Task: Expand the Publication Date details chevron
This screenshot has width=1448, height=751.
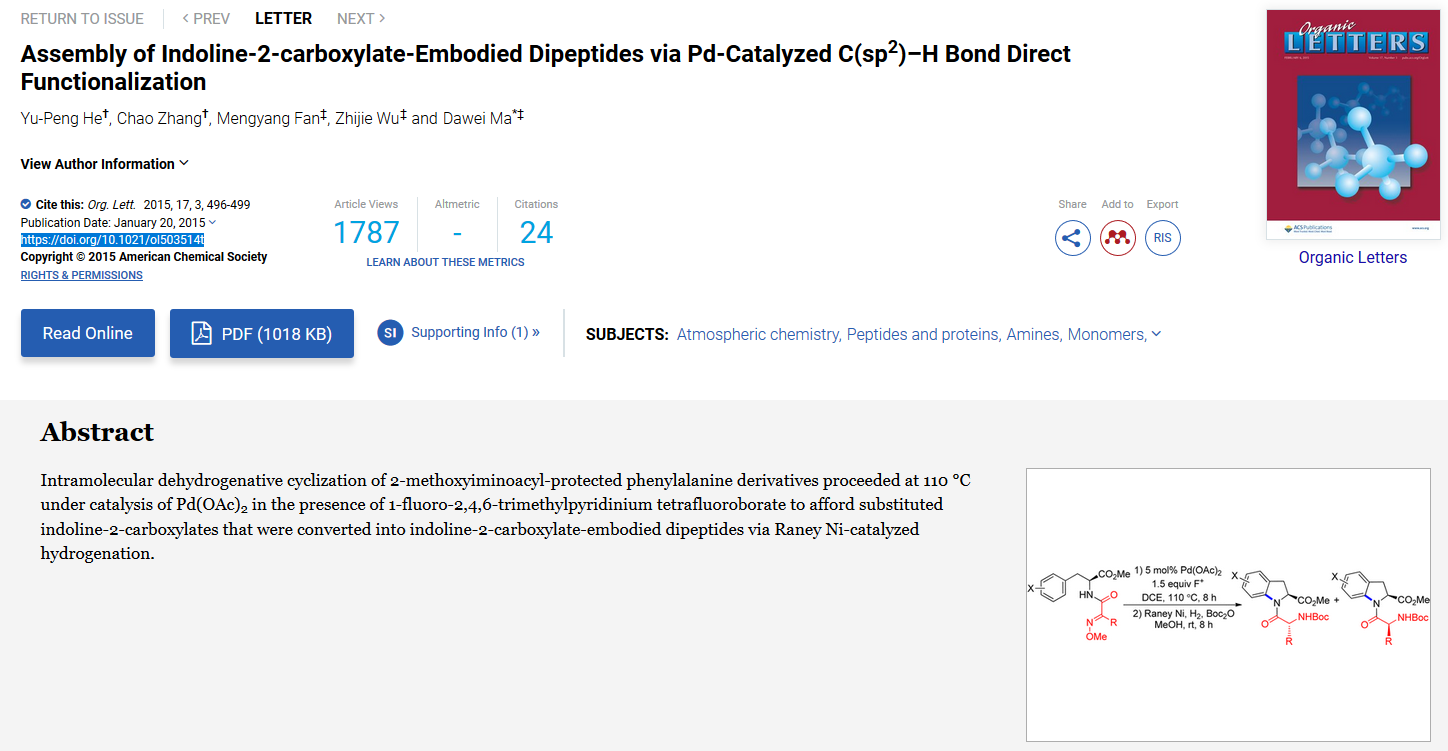Action: tap(213, 222)
